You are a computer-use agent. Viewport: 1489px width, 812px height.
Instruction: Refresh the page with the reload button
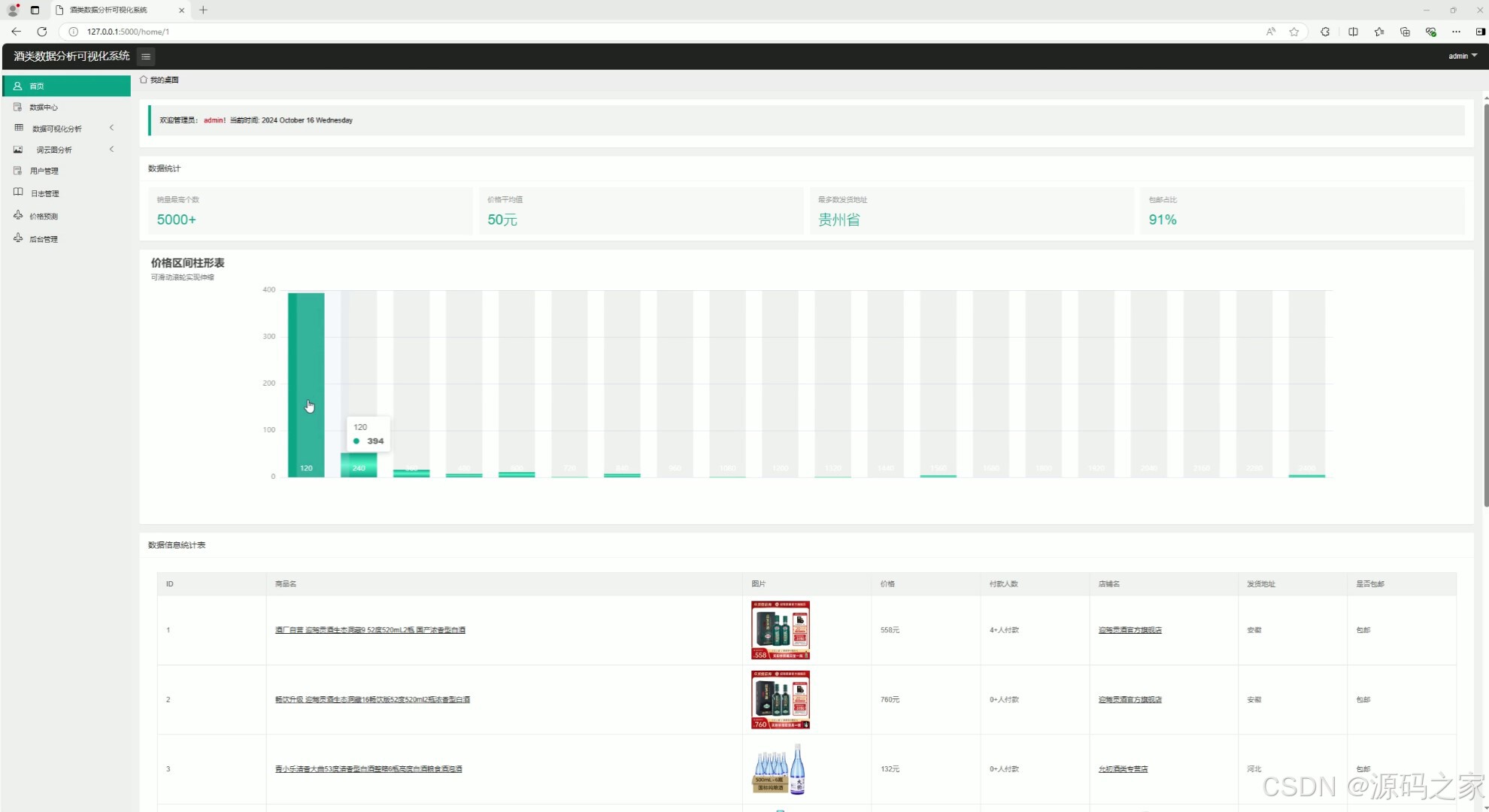click(42, 32)
